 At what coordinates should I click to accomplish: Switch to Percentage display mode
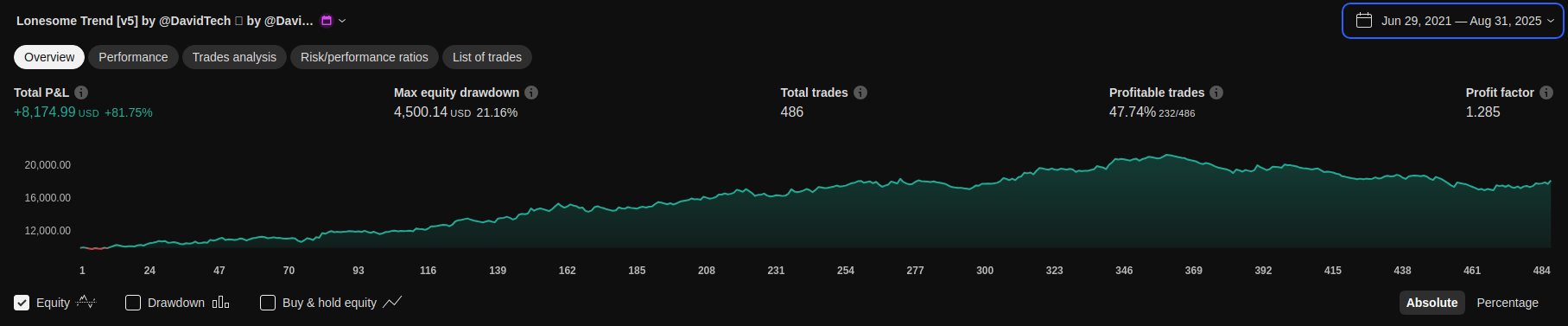[1508, 303]
